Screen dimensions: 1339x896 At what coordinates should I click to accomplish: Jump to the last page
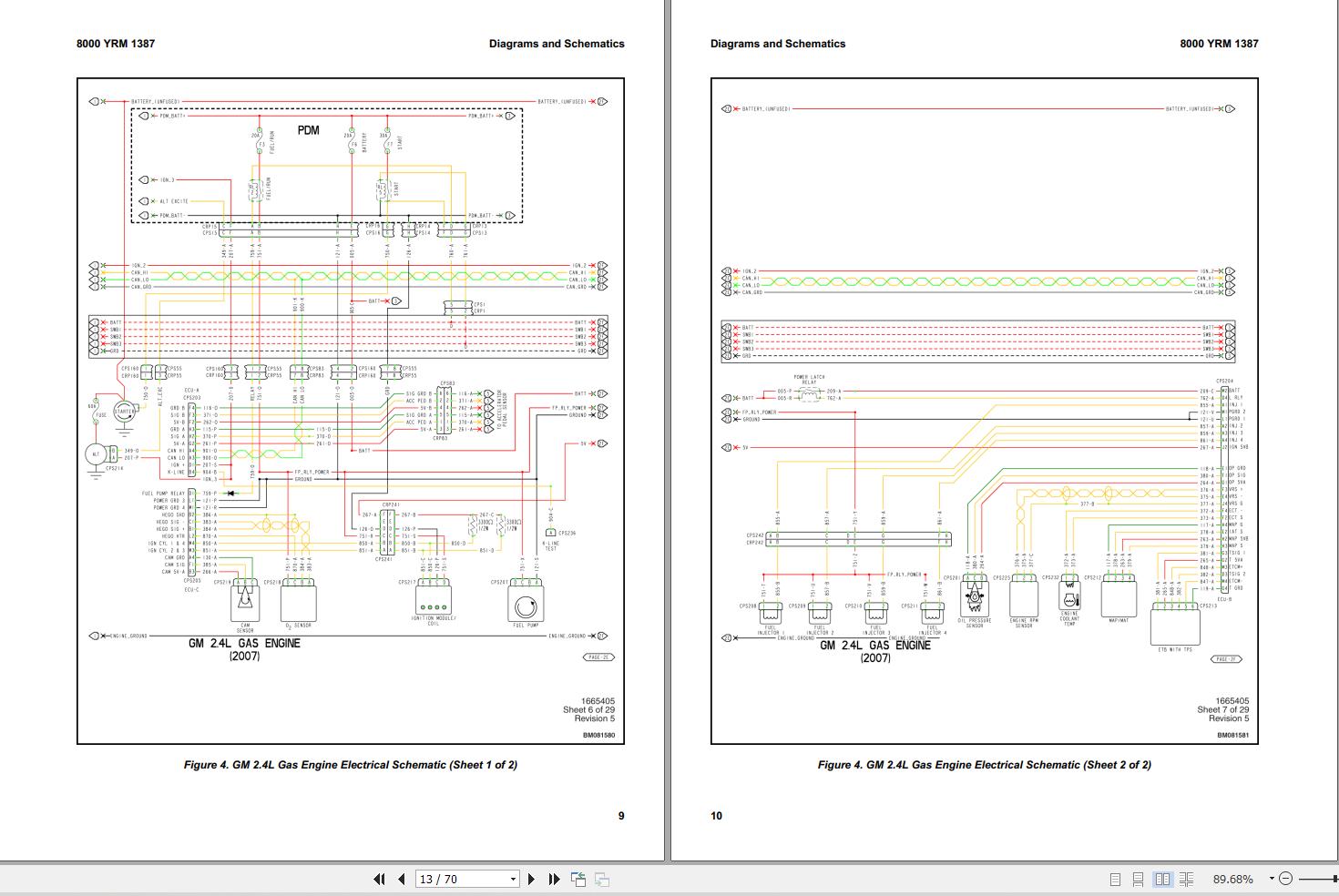pos(554,880)
